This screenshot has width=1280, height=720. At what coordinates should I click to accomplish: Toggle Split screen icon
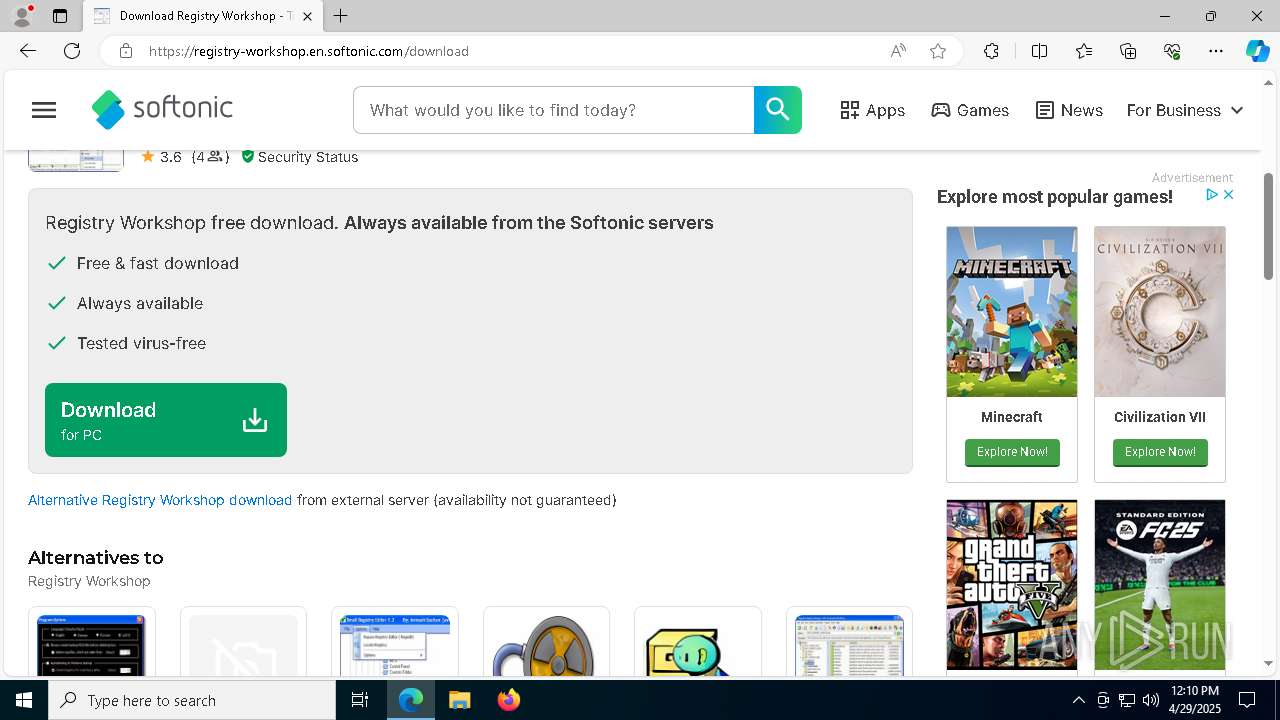click(1039, 51)
